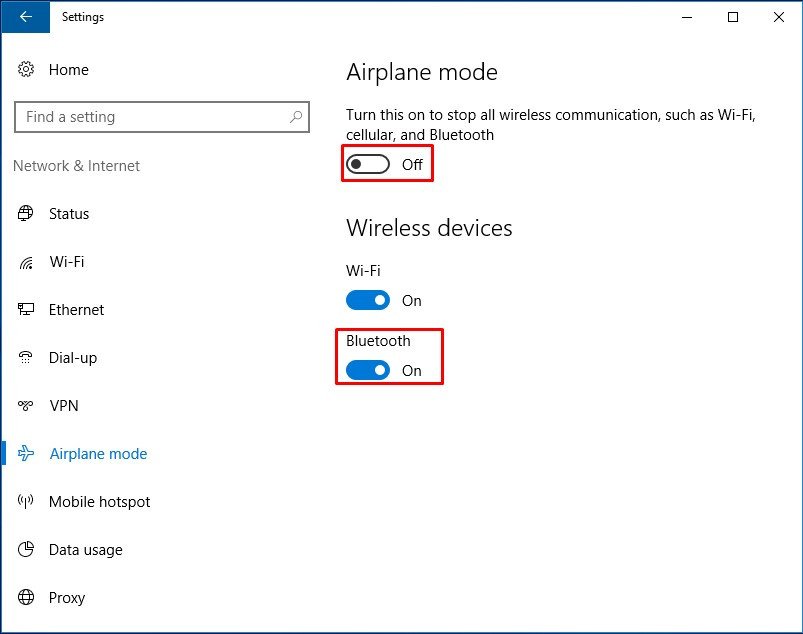This screenshot has width=803, height=634.
Task: Switch to the Status page
Action: click(68, 213)
